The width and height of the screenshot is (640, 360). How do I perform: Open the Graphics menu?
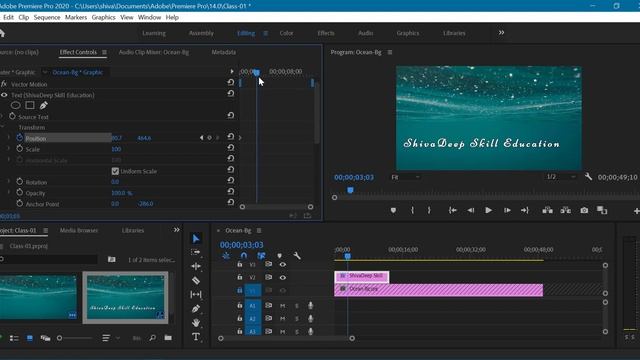pyautogui.click(x=103, y=17)
